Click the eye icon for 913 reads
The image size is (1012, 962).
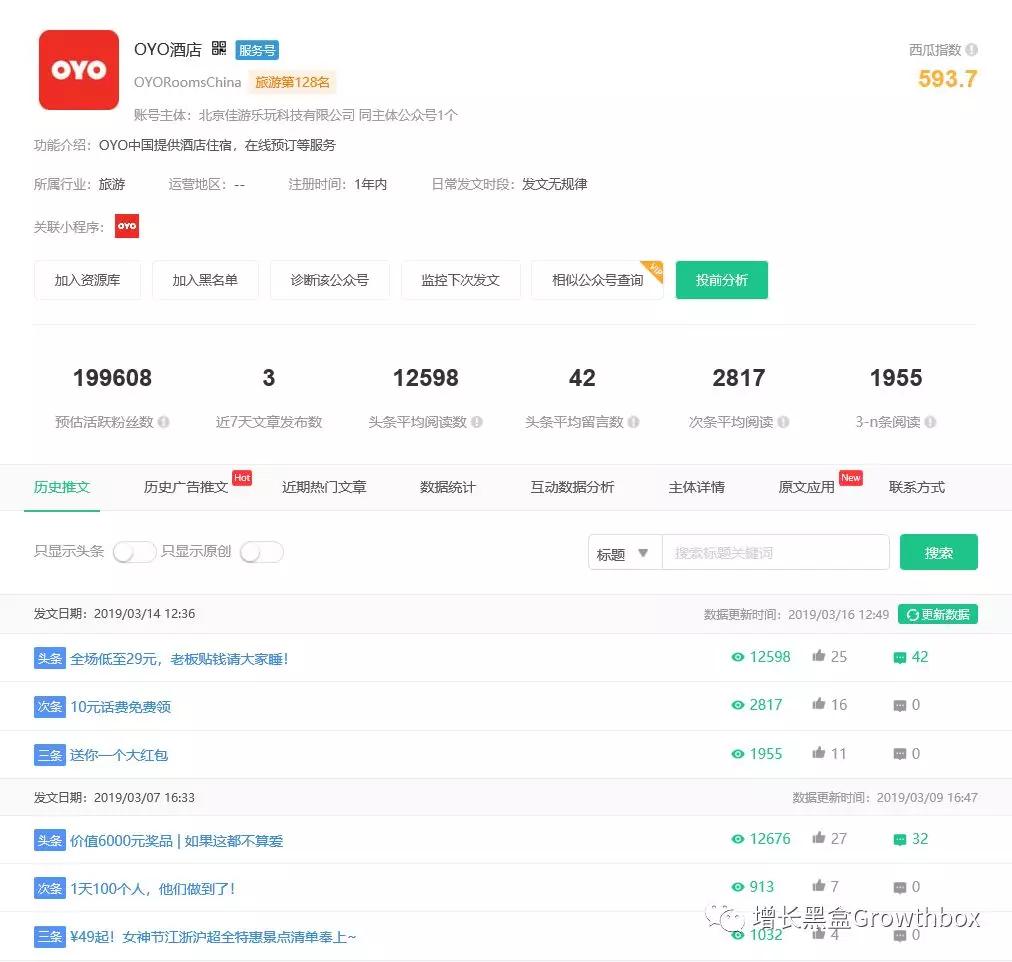[x=738, y=887]
